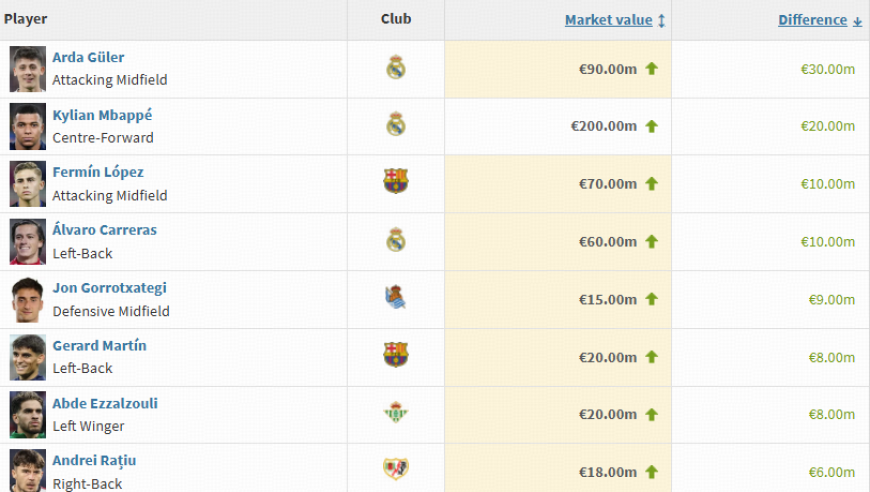Viewport: 870px width, 492px height.
Task: Click Real Madrid crest in Álvaro Carreras row
Action: tap(396, 240)
